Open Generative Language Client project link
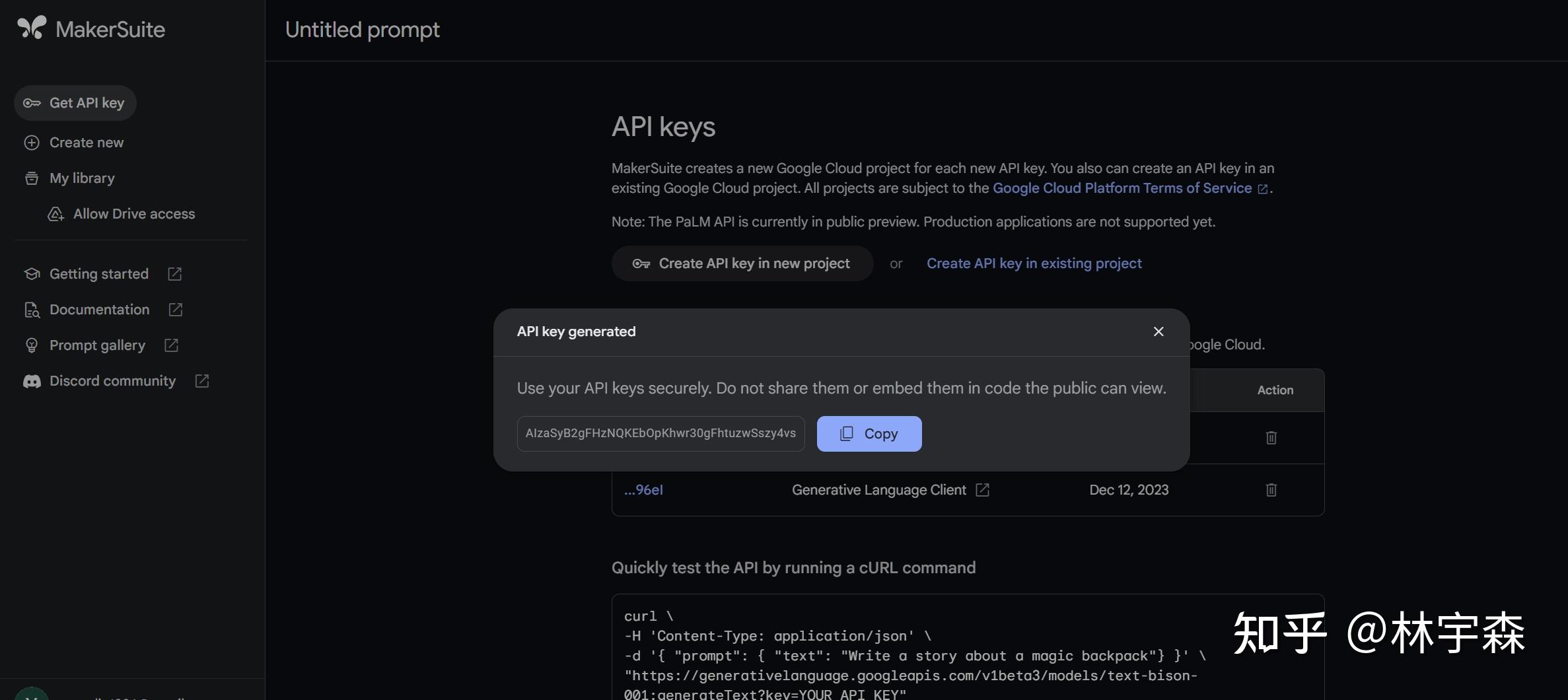This screenshot has width=1568, height=700. pyautogui.click(x=878, y=490)
